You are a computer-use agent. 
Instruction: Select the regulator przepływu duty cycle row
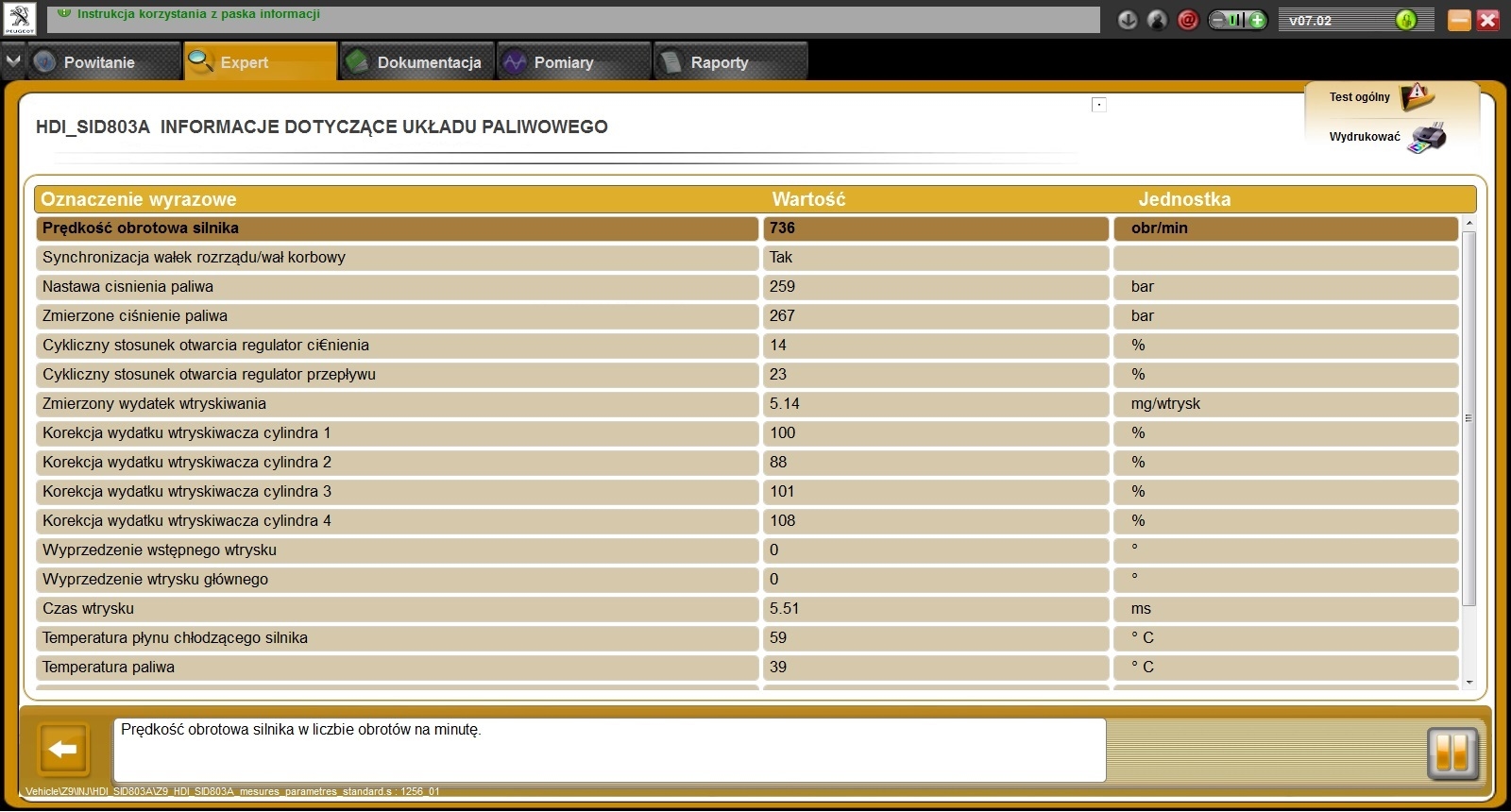pyautogui.click(x=748, y=375)
